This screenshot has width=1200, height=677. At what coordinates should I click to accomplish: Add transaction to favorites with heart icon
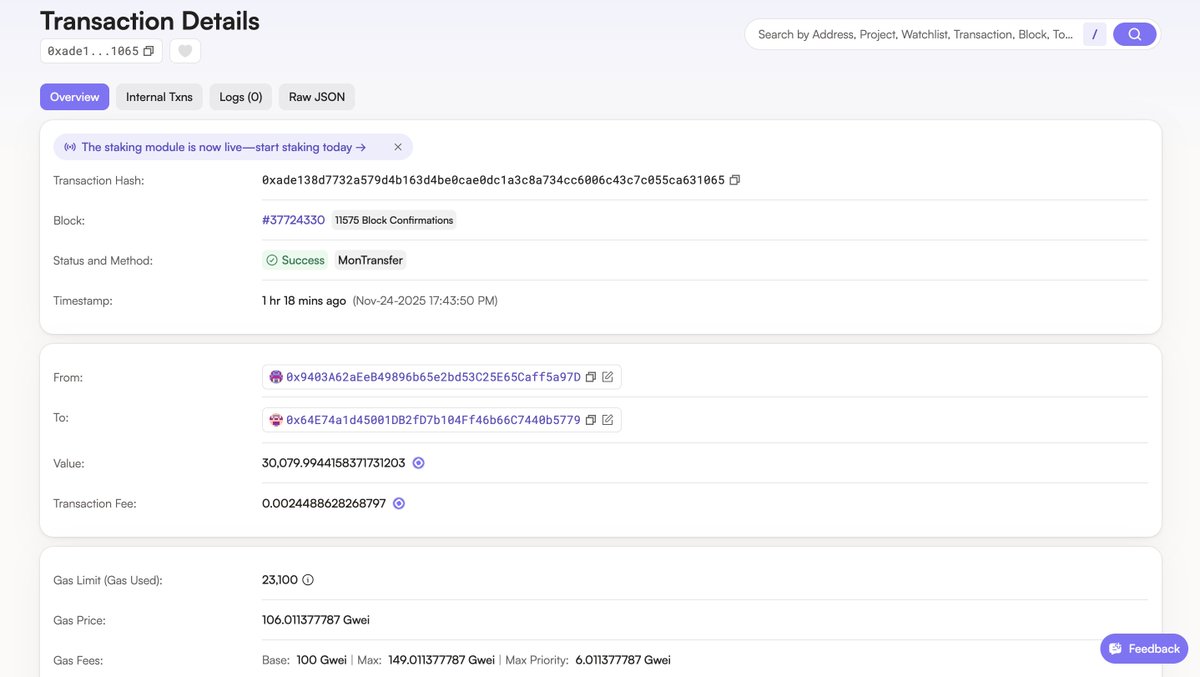tap(185, 51)
